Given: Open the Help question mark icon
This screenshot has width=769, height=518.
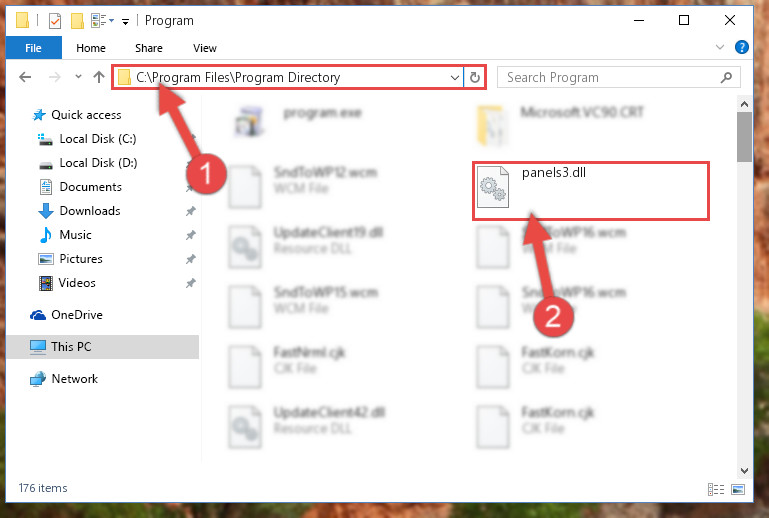Looking at the screenshot, I should (742, 47).
